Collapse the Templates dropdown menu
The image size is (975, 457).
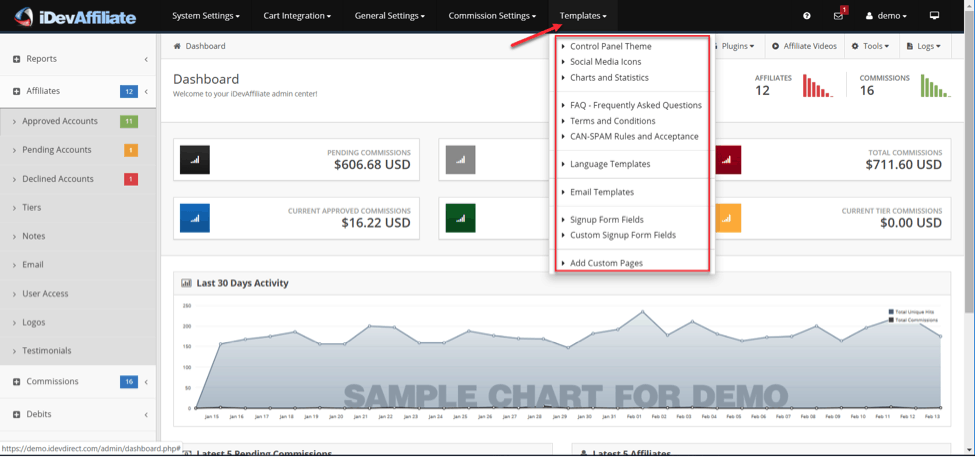pyautogui.click(x=583, y=16)
